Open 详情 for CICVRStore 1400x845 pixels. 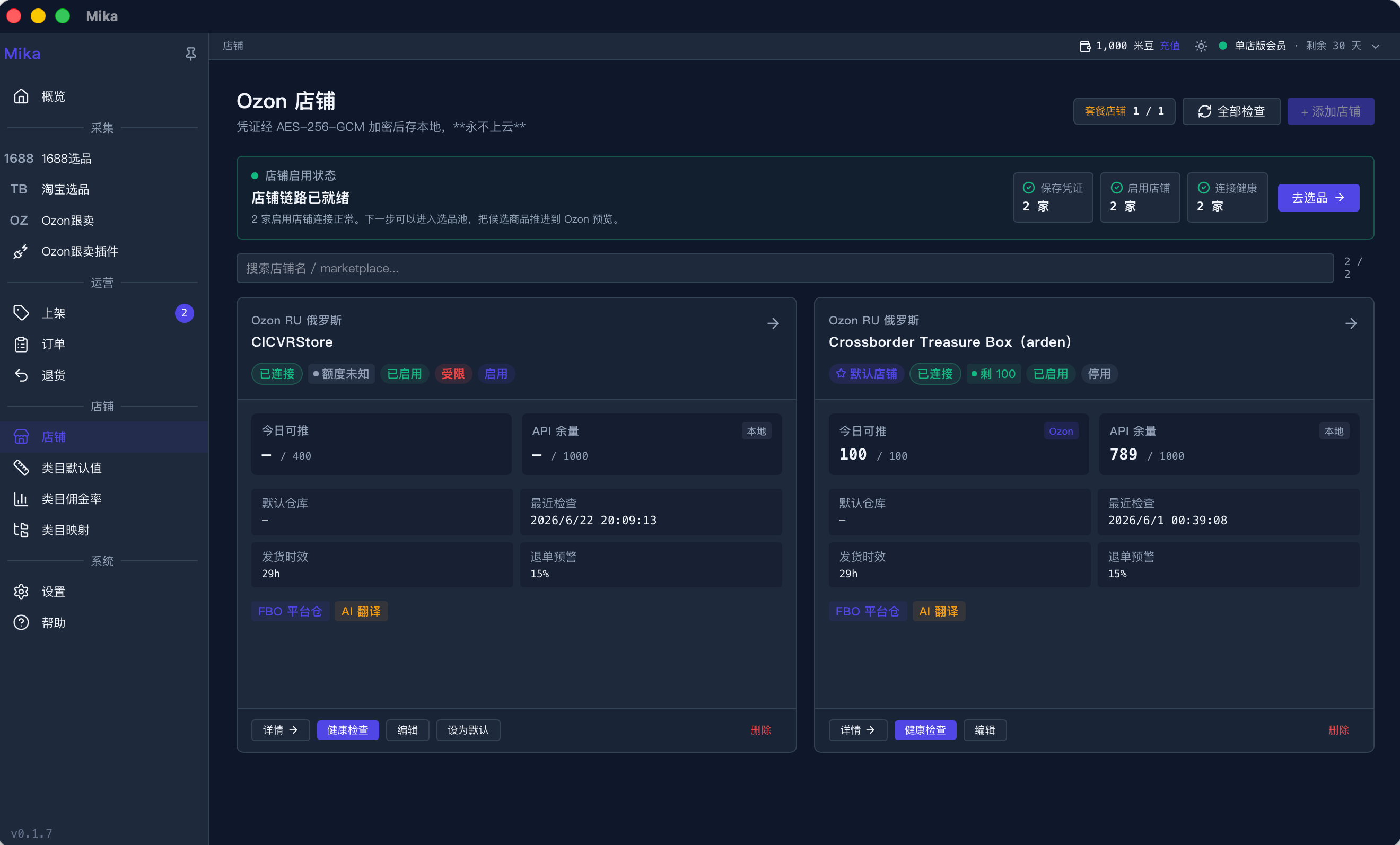[x=280, y=730]
